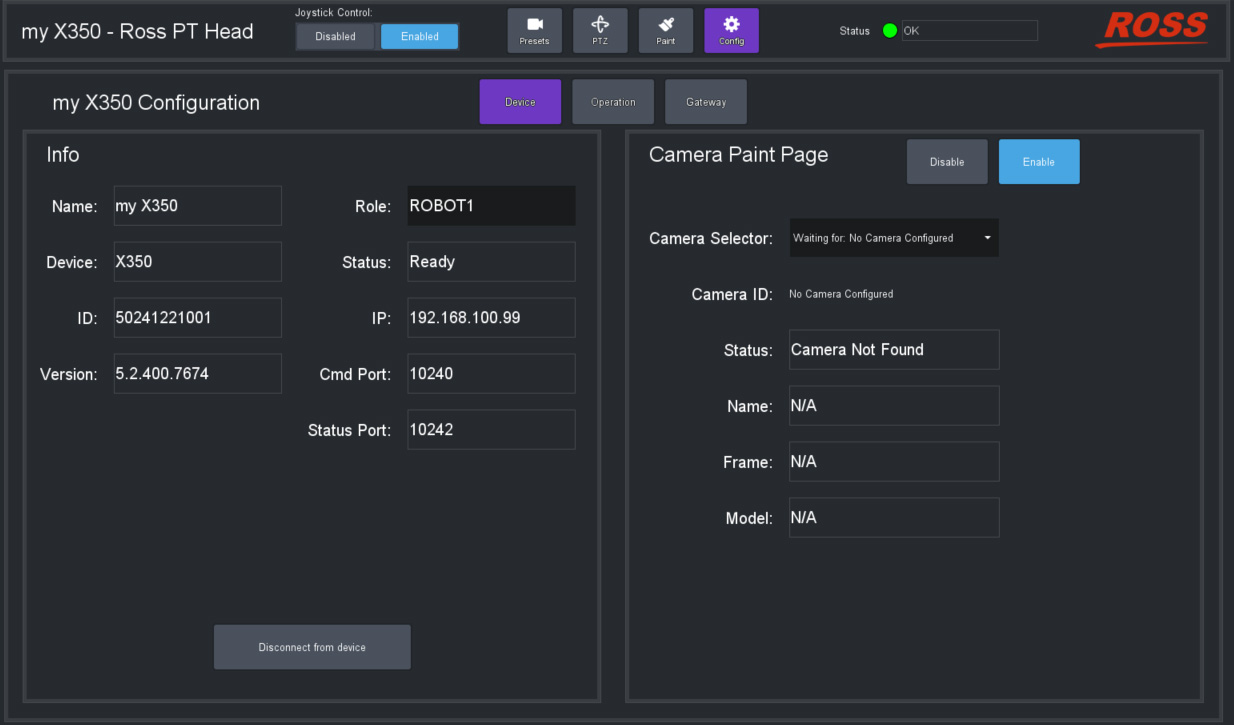
Task: Click the Name field showing my X350
Action: 197,206
